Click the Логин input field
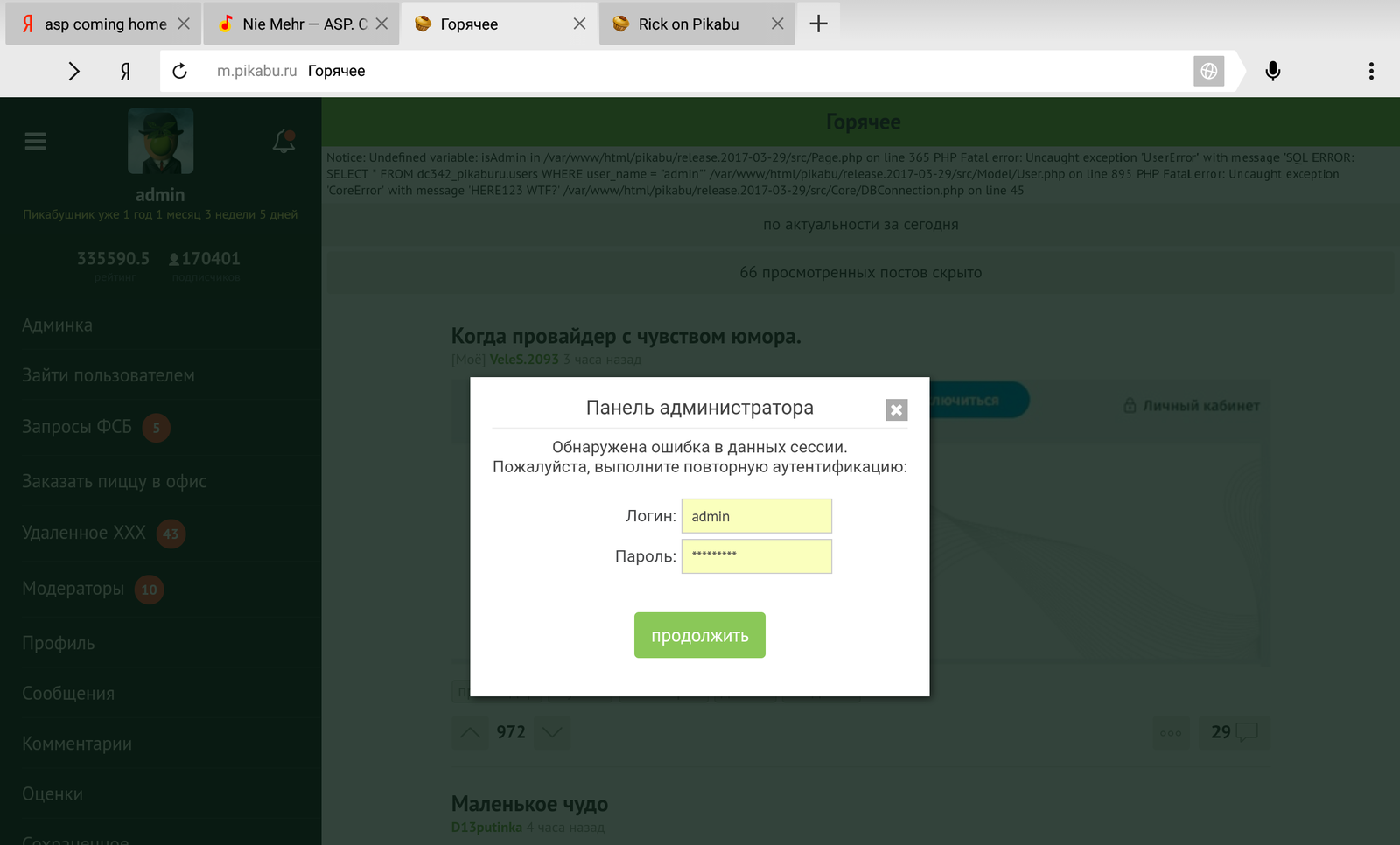Screen dimensions: 1400x845 tap(756, 516)
